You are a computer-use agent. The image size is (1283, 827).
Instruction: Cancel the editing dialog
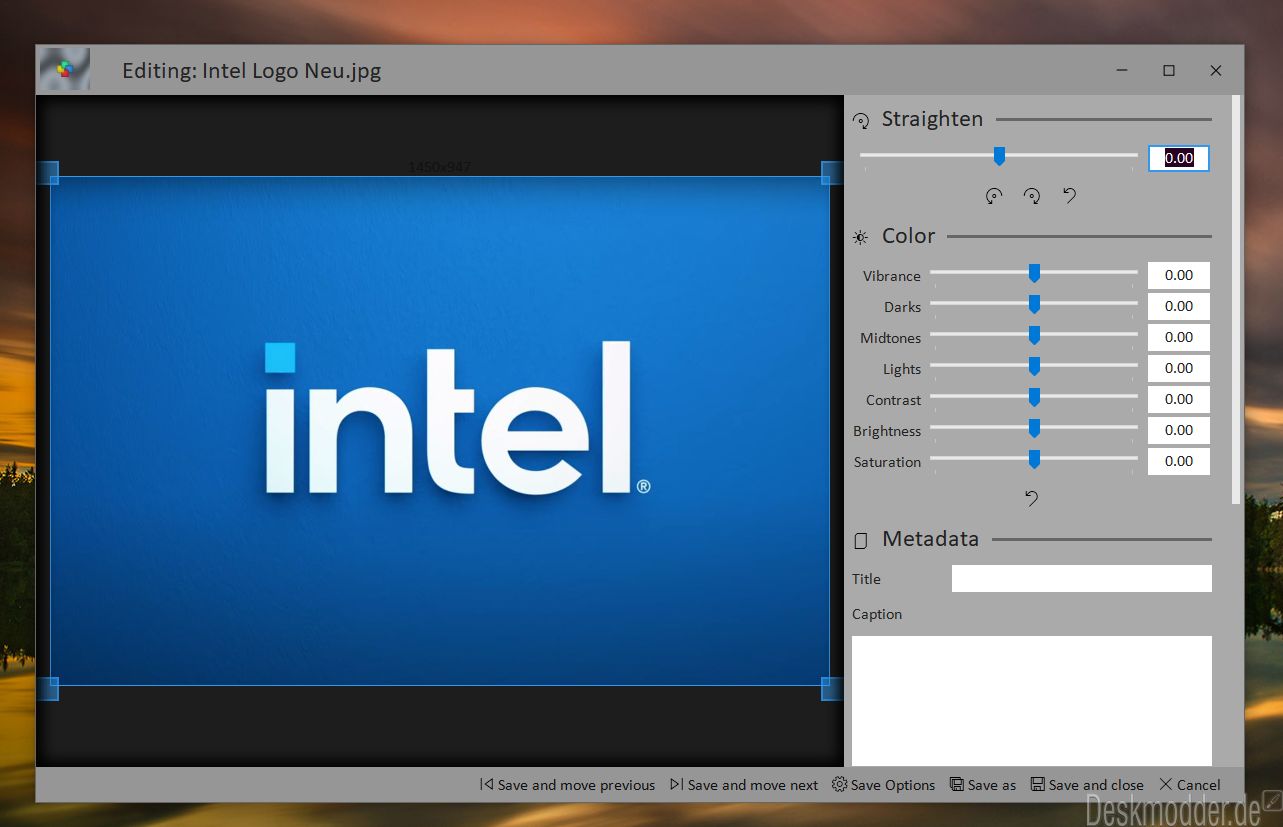click(x=1190, y=785)
